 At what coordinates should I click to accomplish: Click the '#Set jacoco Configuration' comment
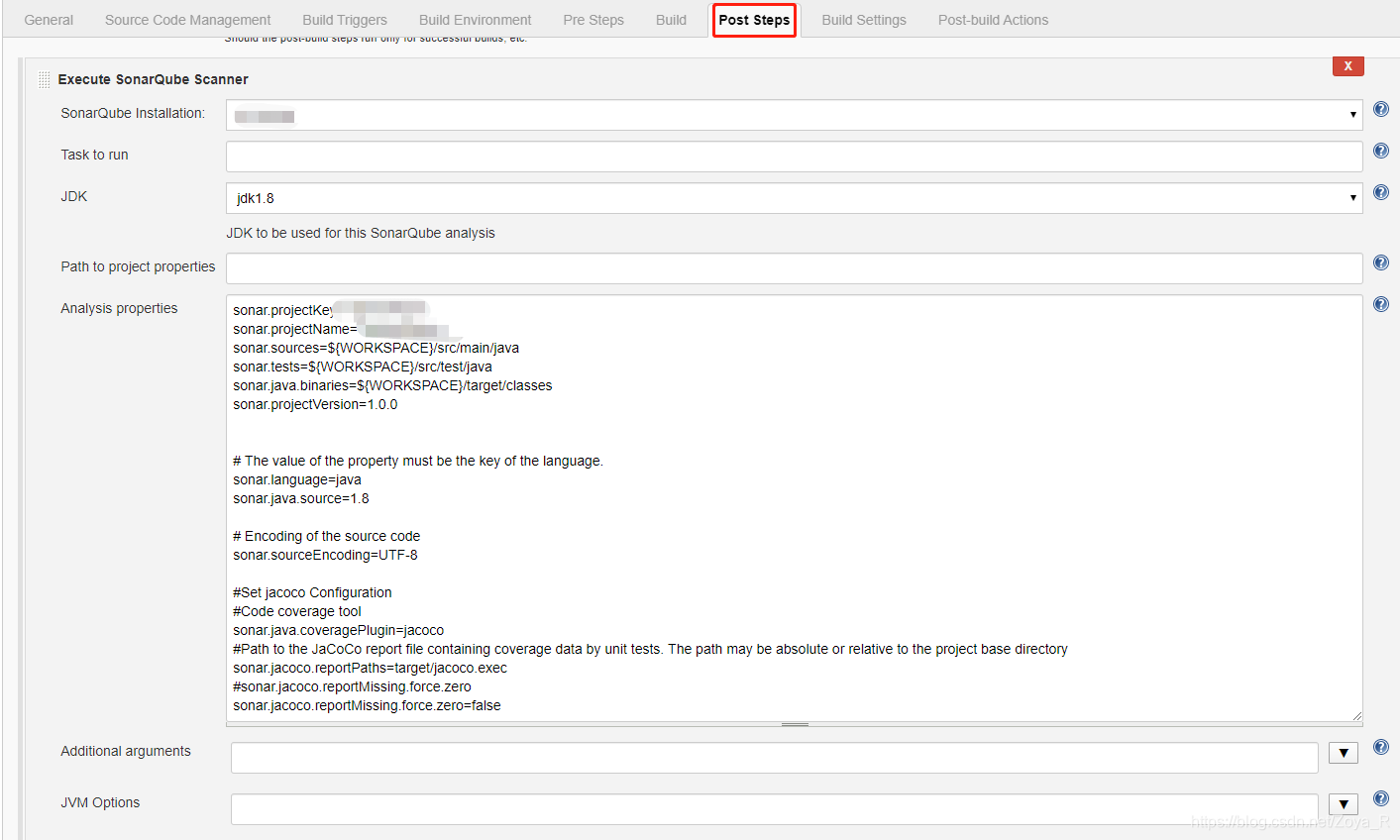click(x=312, y=592)
